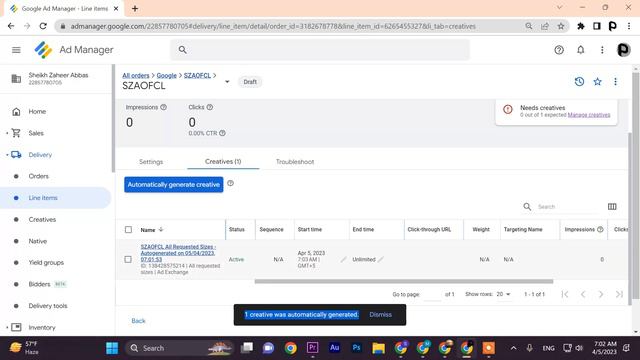The image size is (640, 360).
Task: Click Impressions column header help icon
Action: pos(600,229)
